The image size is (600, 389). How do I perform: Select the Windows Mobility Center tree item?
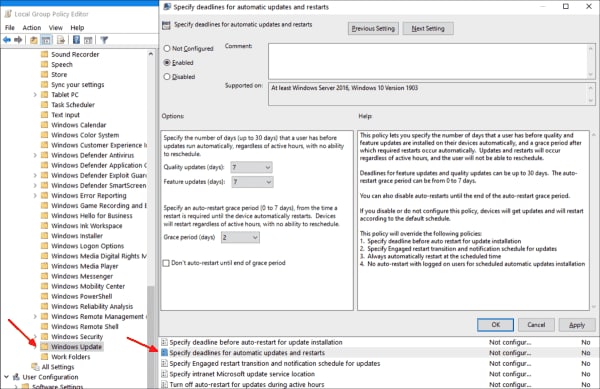[88, 286]
